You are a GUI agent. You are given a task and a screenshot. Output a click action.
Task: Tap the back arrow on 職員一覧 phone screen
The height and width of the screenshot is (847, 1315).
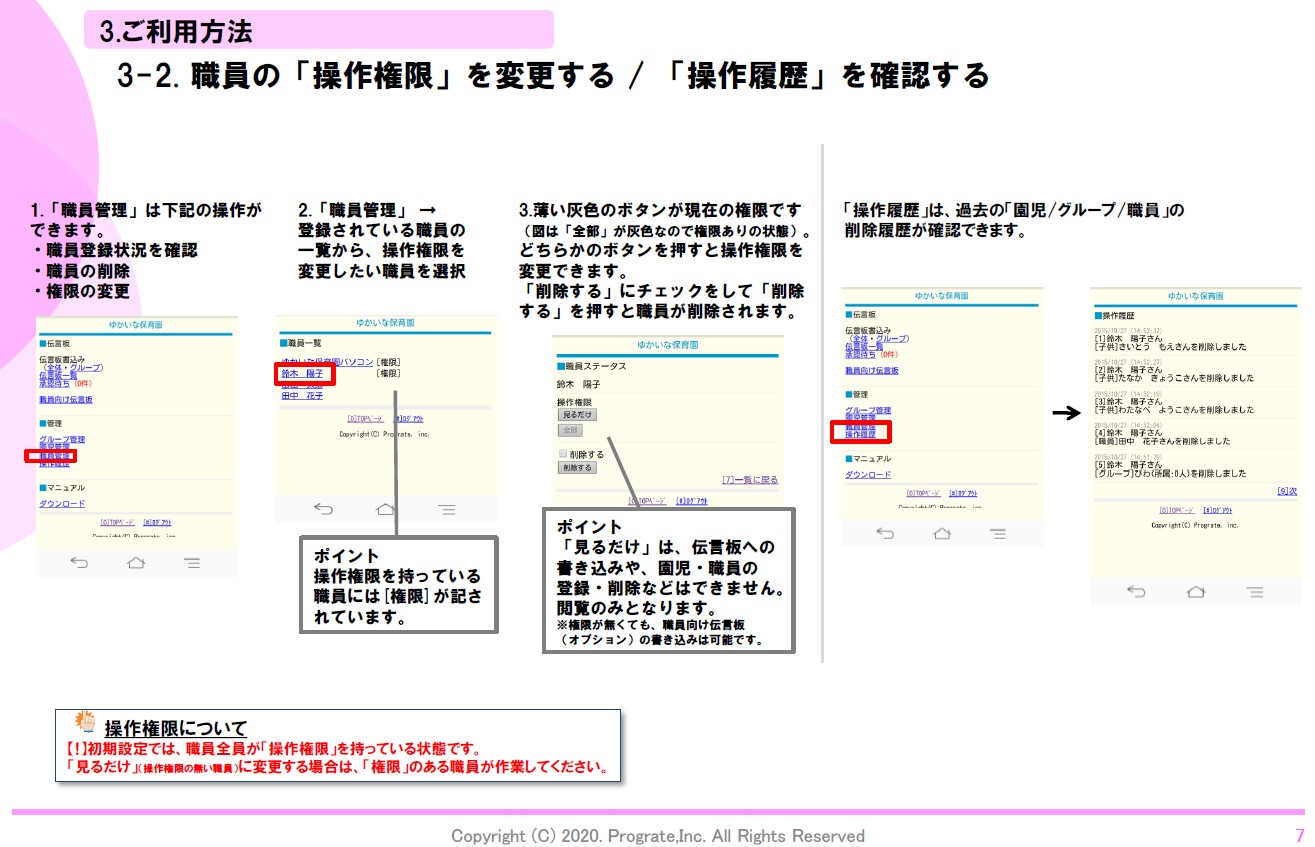(x=323, y=509)
